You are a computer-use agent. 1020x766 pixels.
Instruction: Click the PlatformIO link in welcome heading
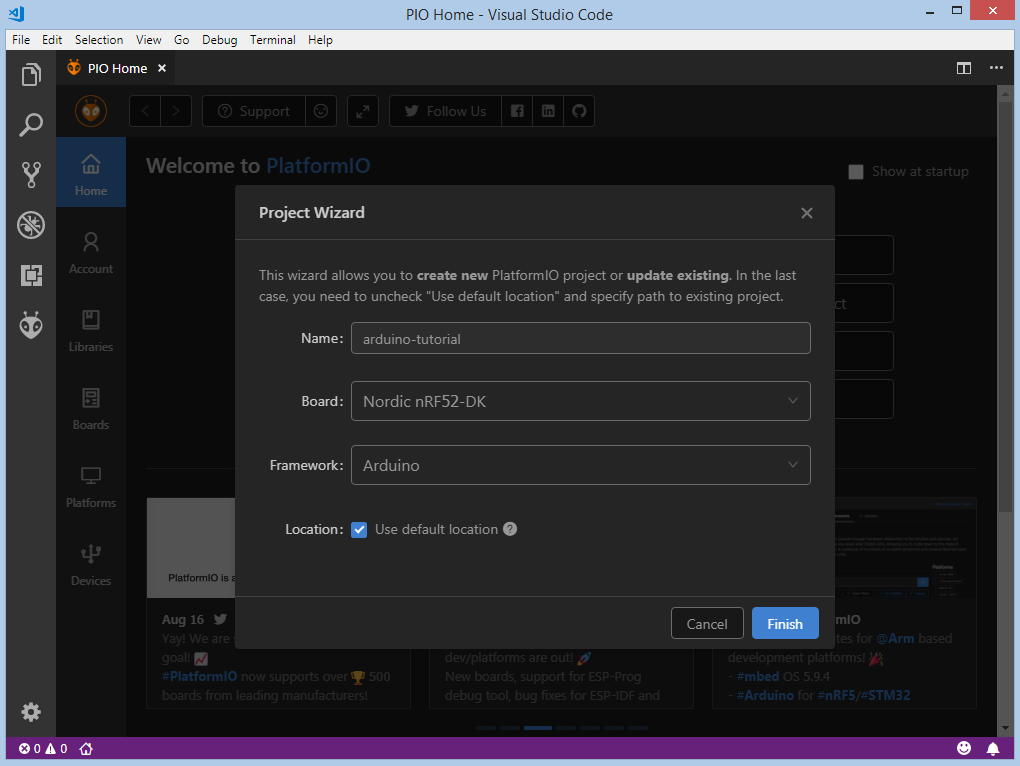318,166
